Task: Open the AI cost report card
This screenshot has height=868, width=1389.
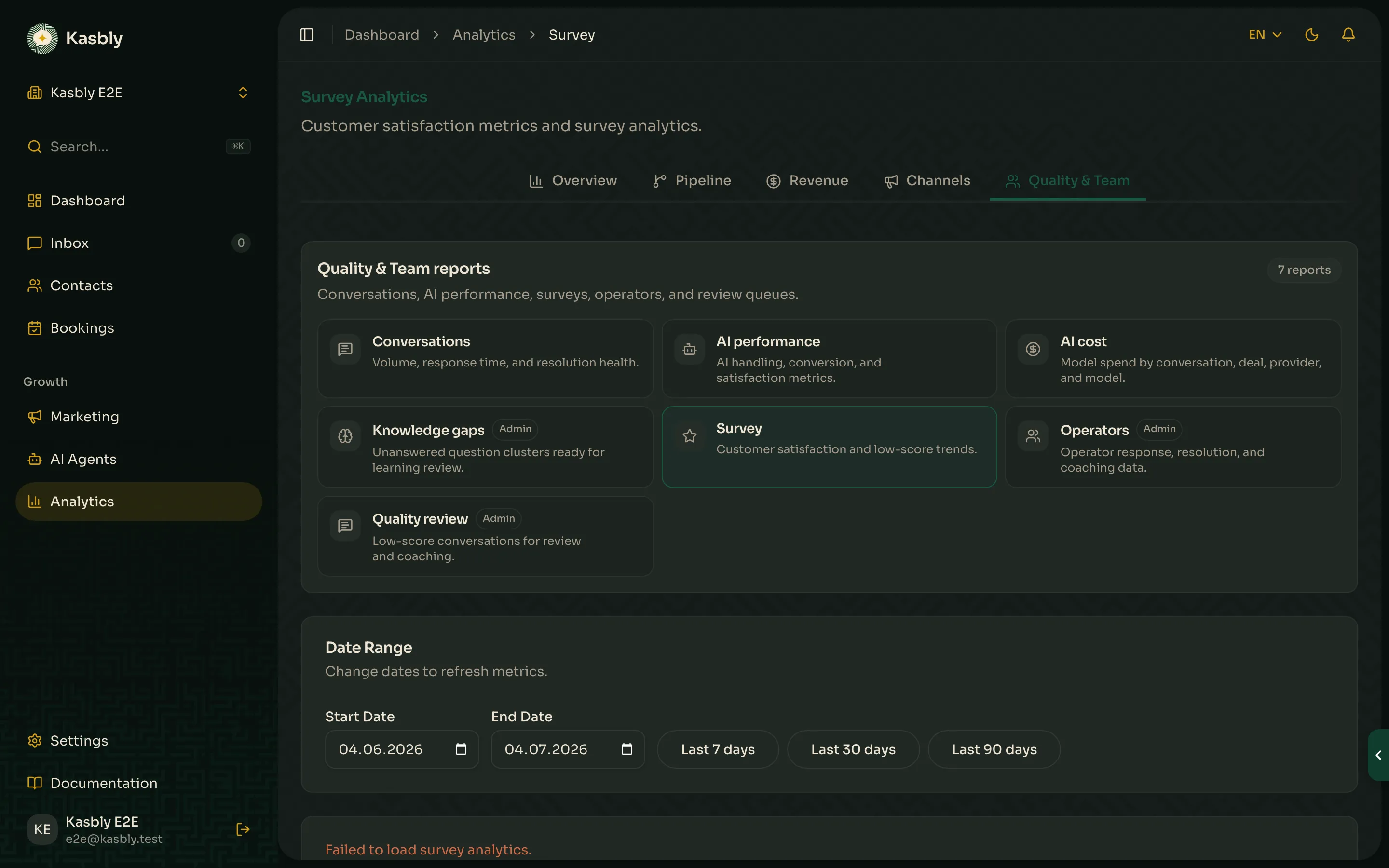Action: (x=1173, y=359)
